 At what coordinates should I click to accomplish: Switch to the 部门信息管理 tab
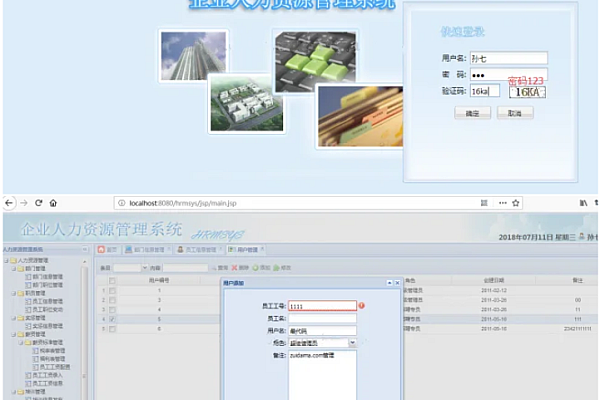point(148,250)
